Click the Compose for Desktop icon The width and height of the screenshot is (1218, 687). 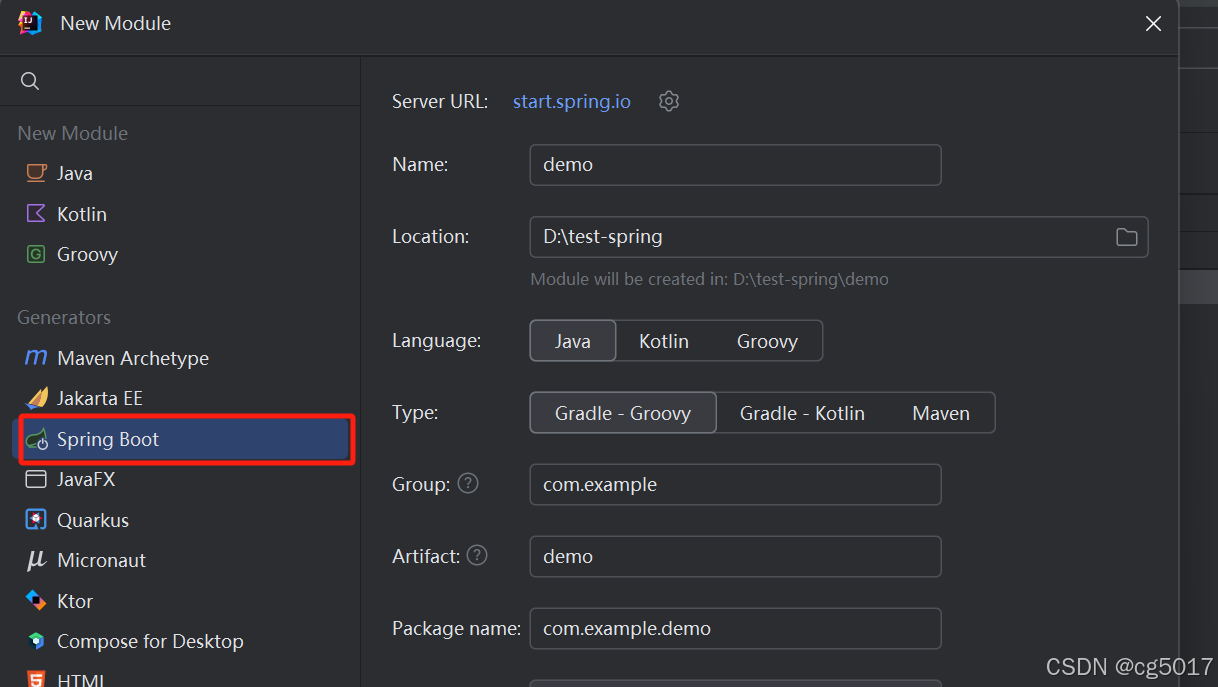36,641
